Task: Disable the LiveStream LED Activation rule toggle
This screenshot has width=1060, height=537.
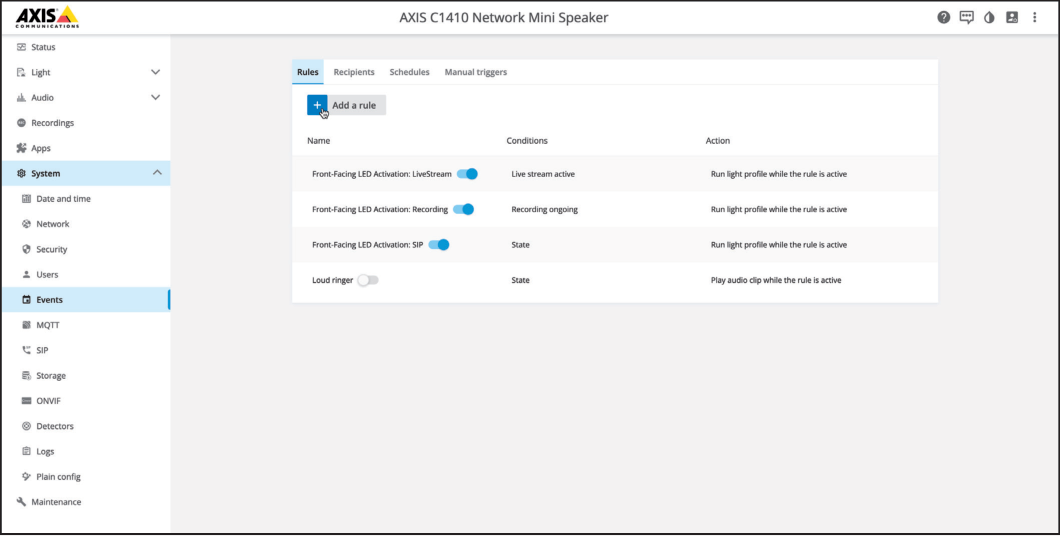Action: (x=467, y=174)
